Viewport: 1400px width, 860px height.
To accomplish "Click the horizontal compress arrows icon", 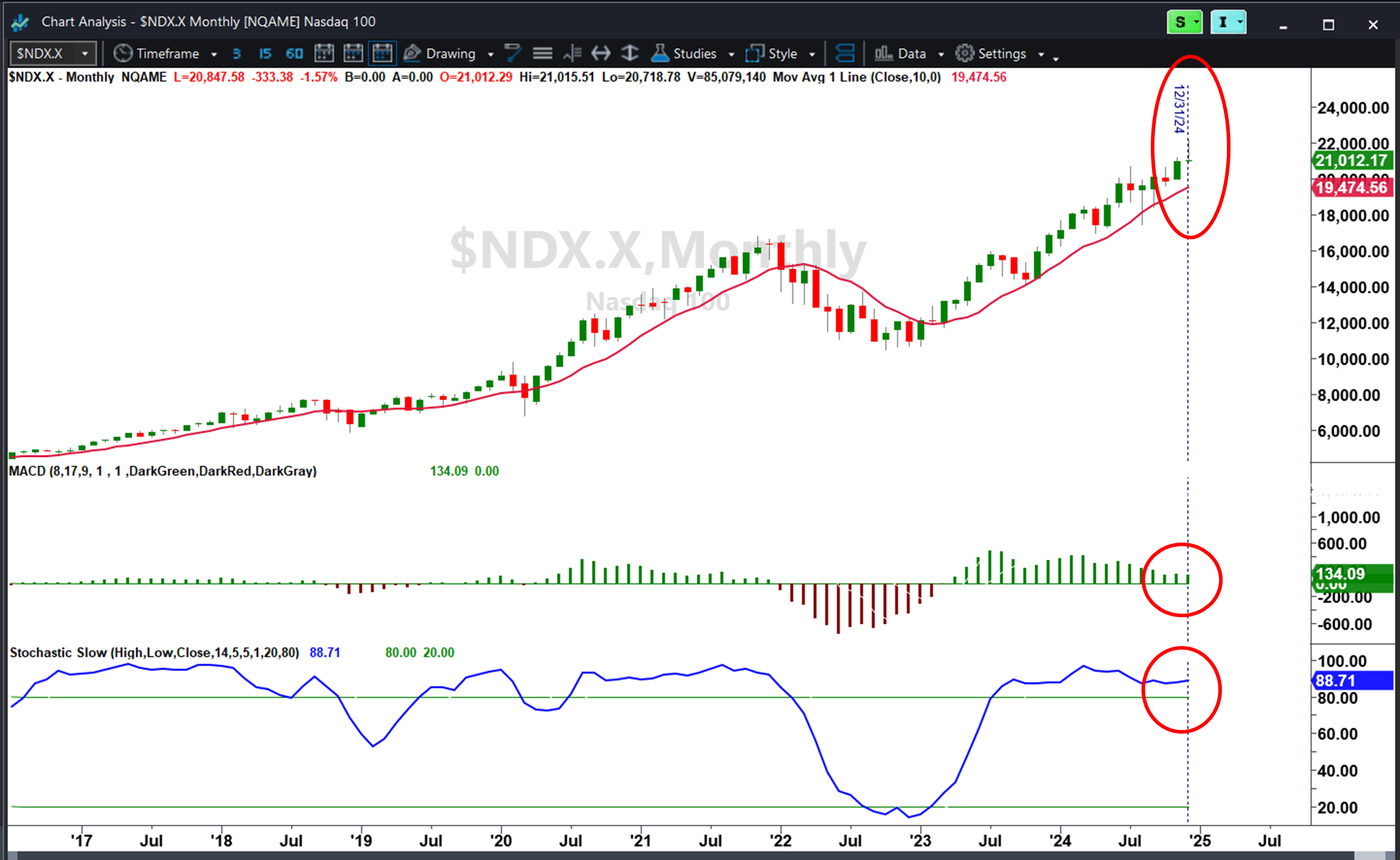I will [601, 53].
